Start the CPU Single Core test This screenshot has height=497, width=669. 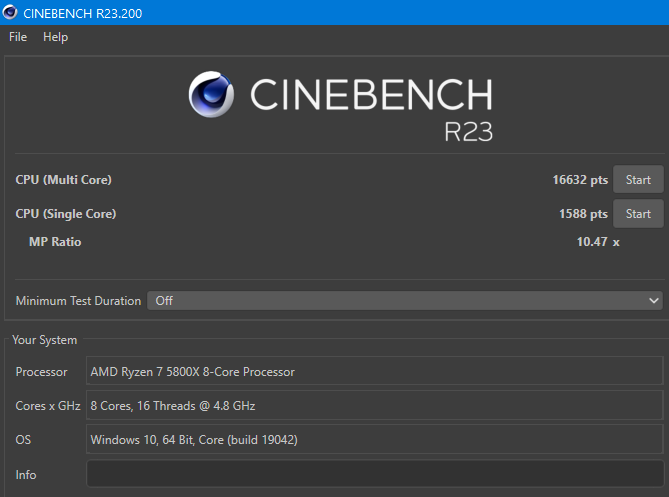(x=638, y=214)
